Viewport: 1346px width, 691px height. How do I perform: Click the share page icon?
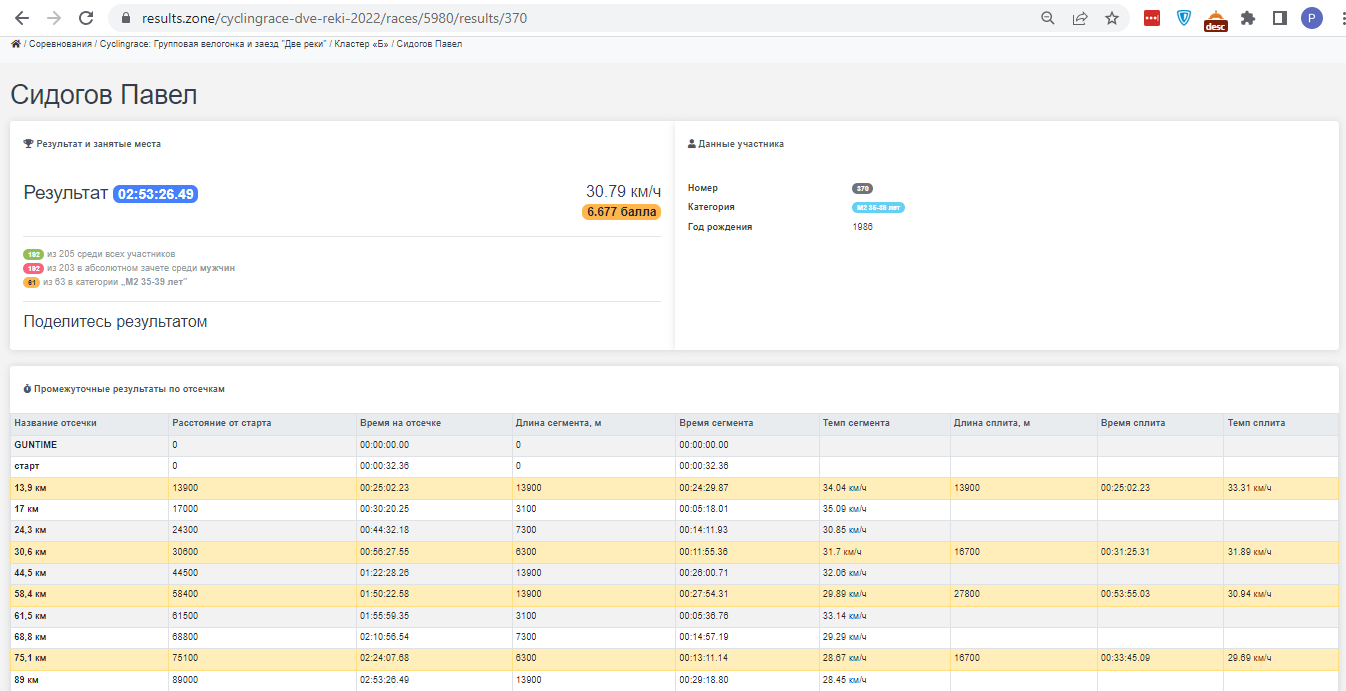1080,18
